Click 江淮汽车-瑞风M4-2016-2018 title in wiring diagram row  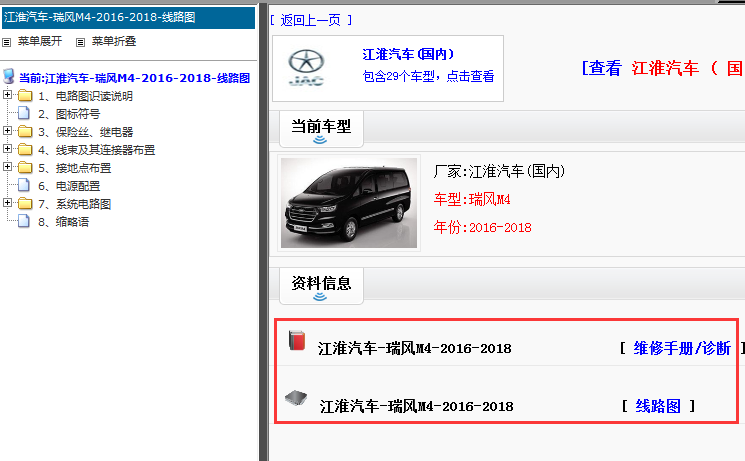point(416,406)
